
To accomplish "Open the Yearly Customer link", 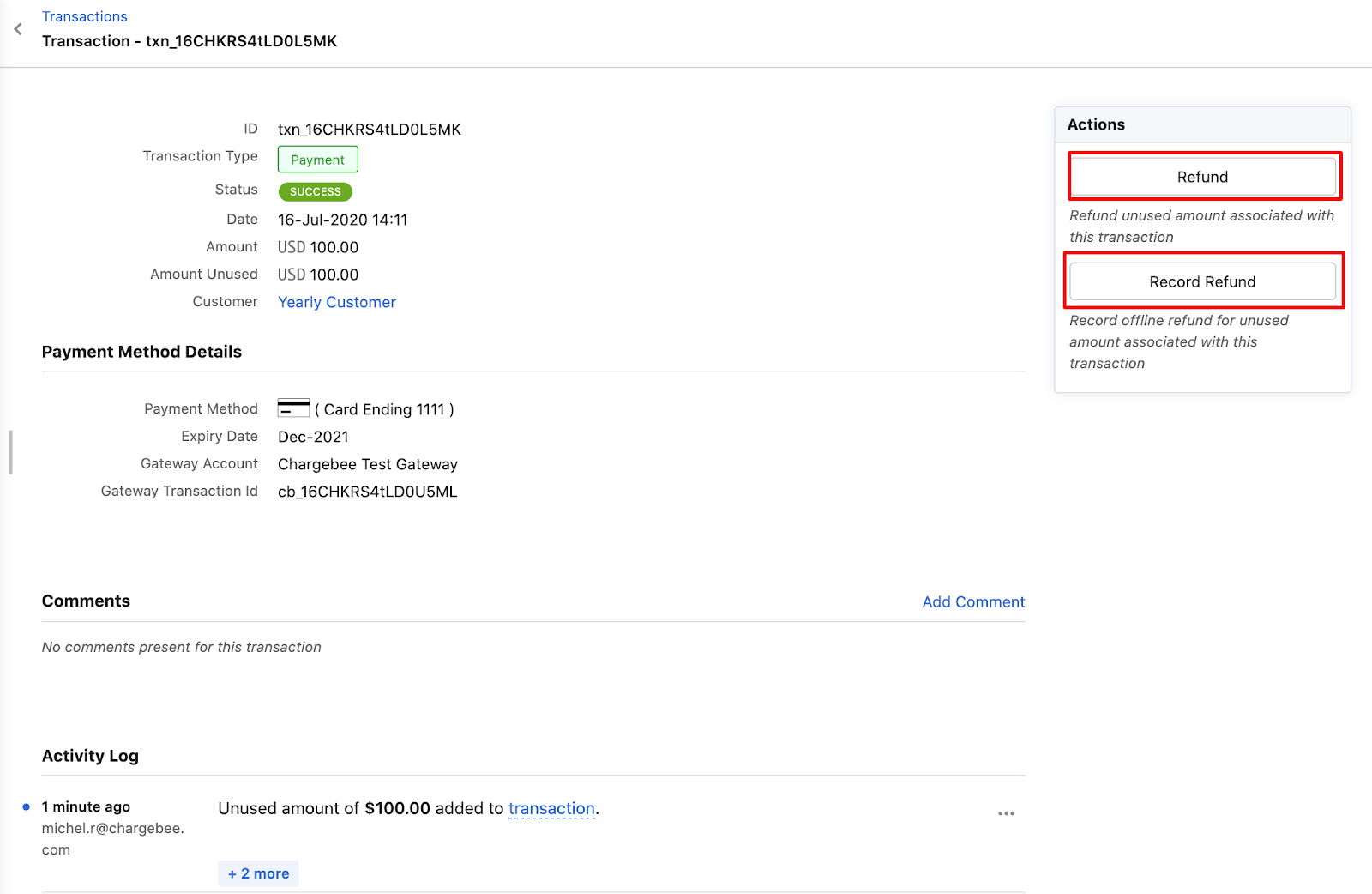I will tap(336, 302).
